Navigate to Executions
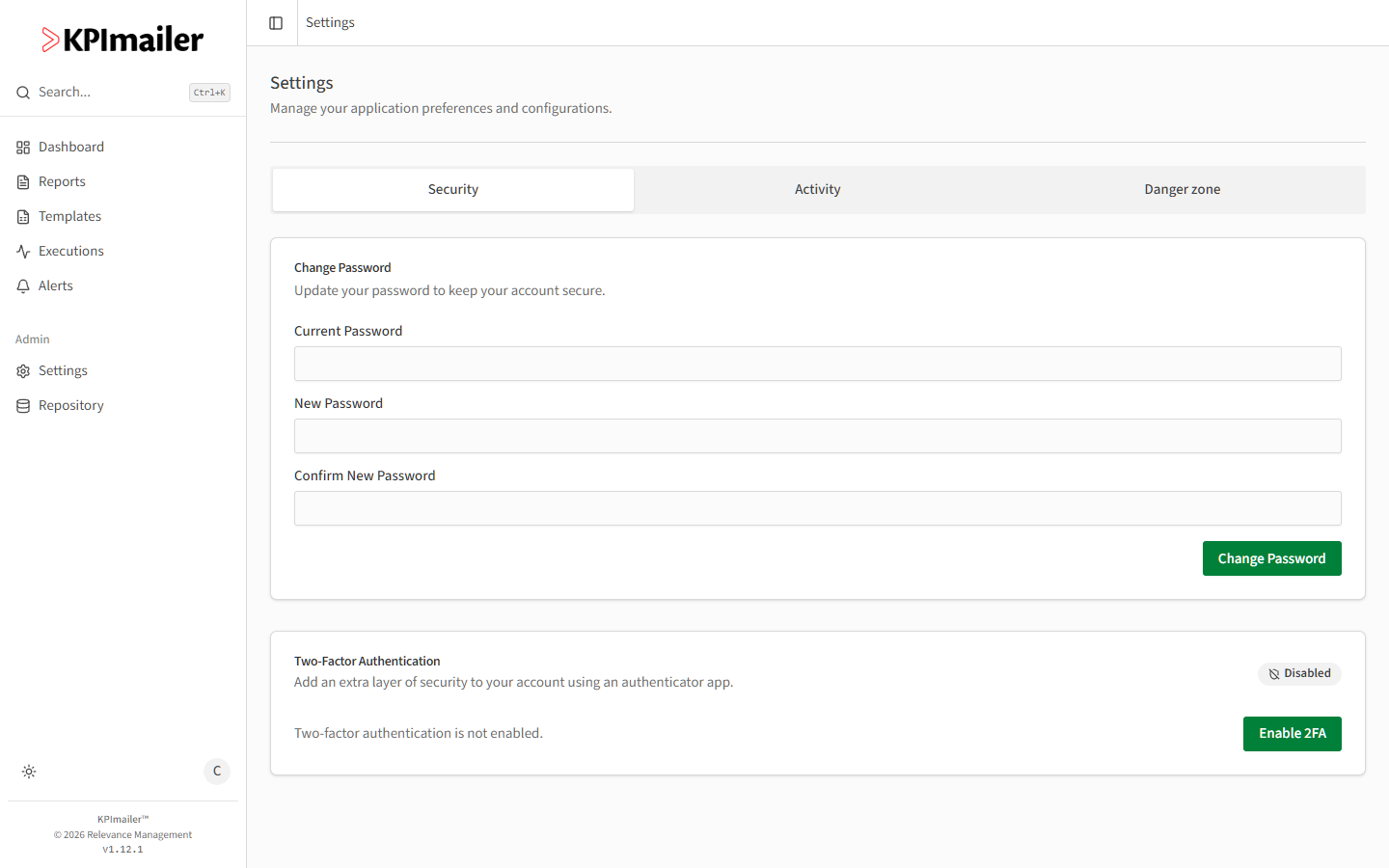The image size is (1389, 868). click(123, 252)
